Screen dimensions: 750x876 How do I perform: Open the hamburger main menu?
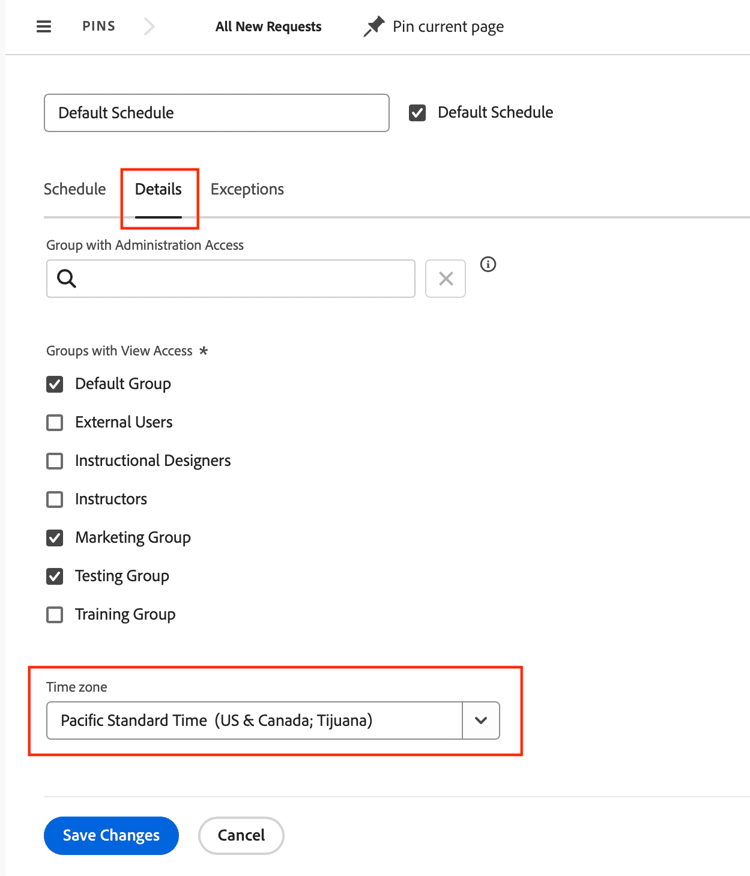pos(43,27)
